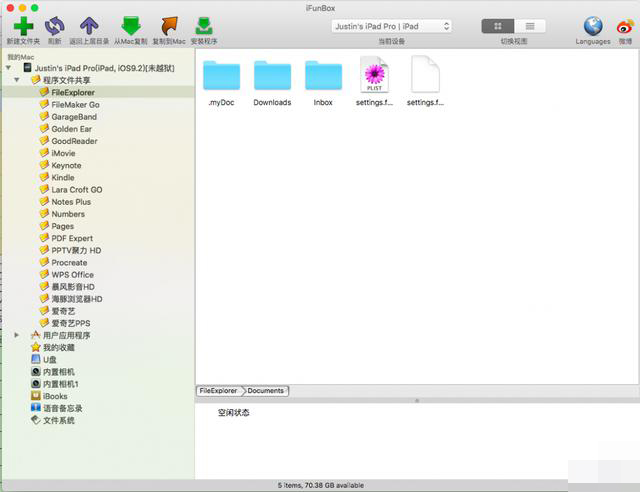
Task: Switch to icon grid view
Action: [497, 26]
